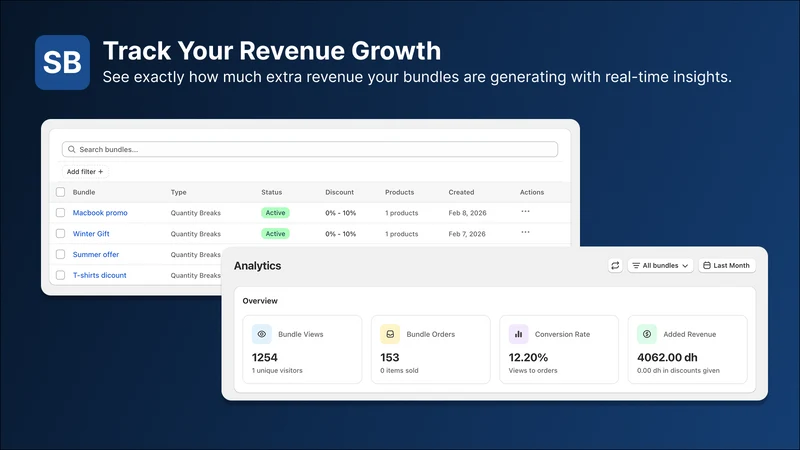Click the Bundle Orders inbox icon
Viewport: 800px width, 450px height.
click(390, 334)
